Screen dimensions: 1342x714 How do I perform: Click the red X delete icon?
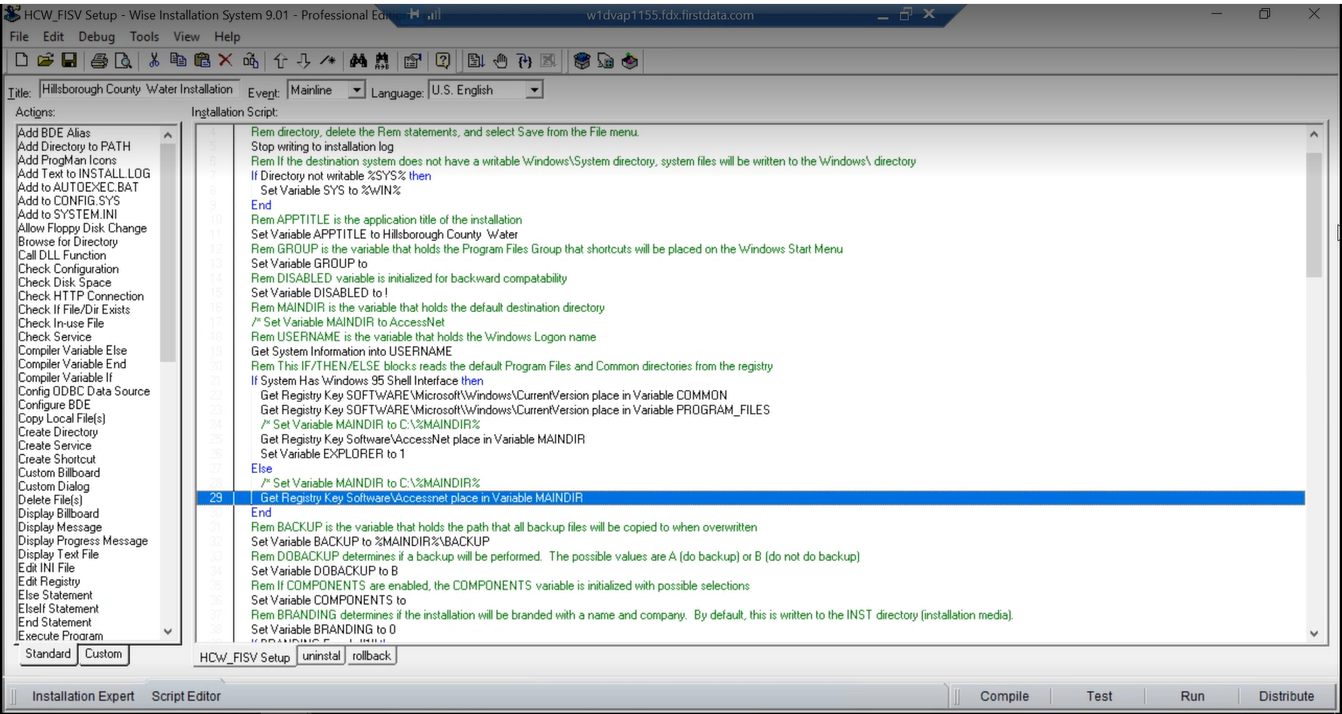(x=225, y=61)
